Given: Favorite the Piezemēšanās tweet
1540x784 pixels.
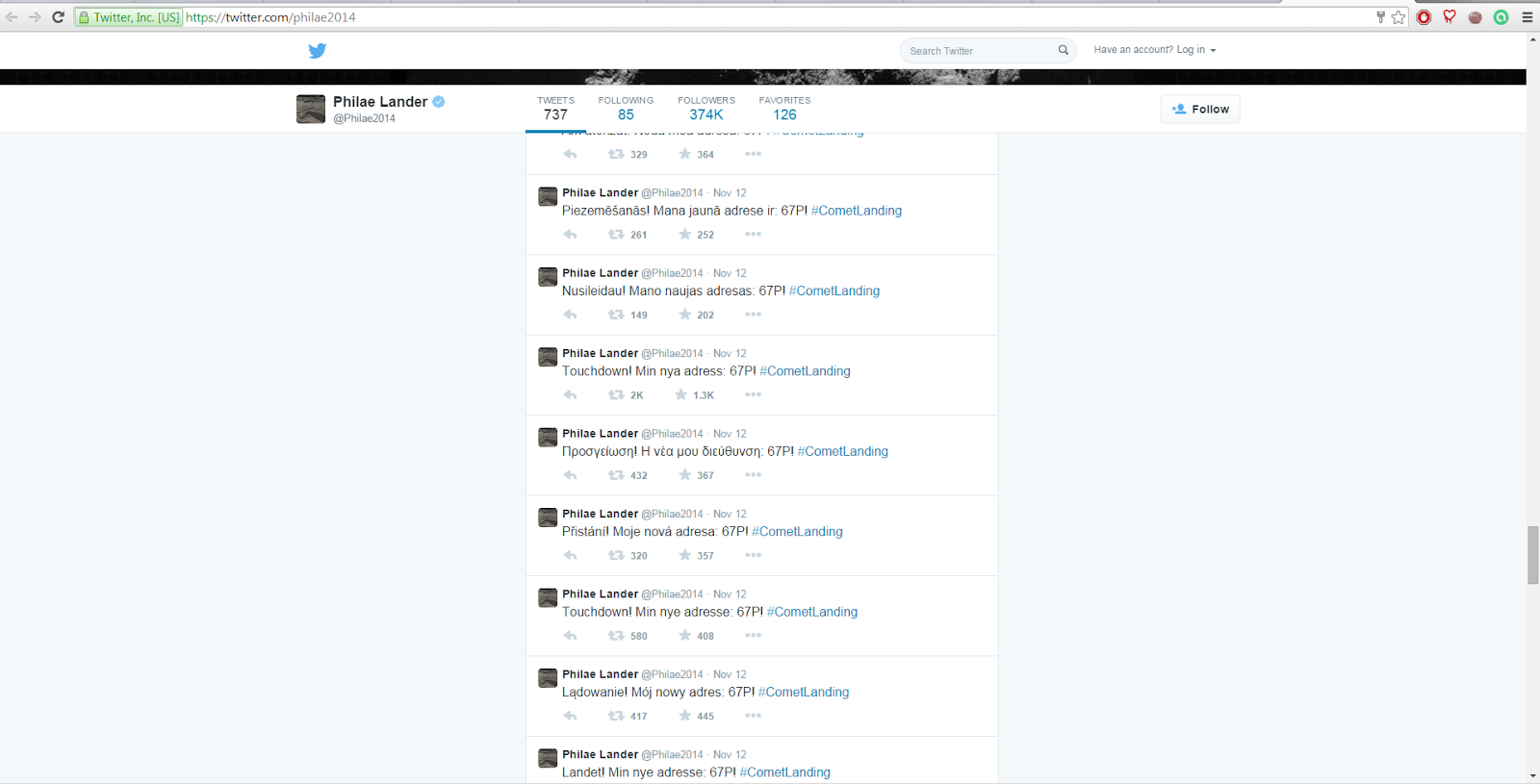Looking at the screenshot, I should click(x=684, y=235).
